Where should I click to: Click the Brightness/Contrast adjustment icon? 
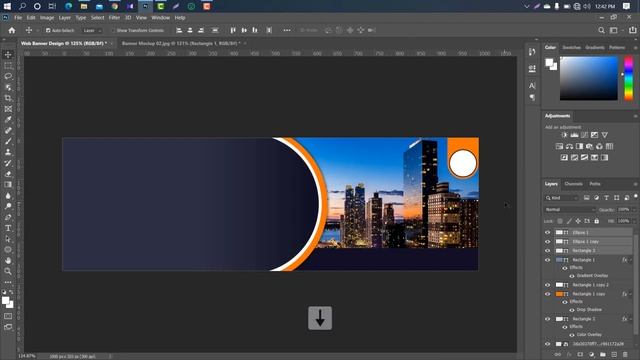point(564,135)
